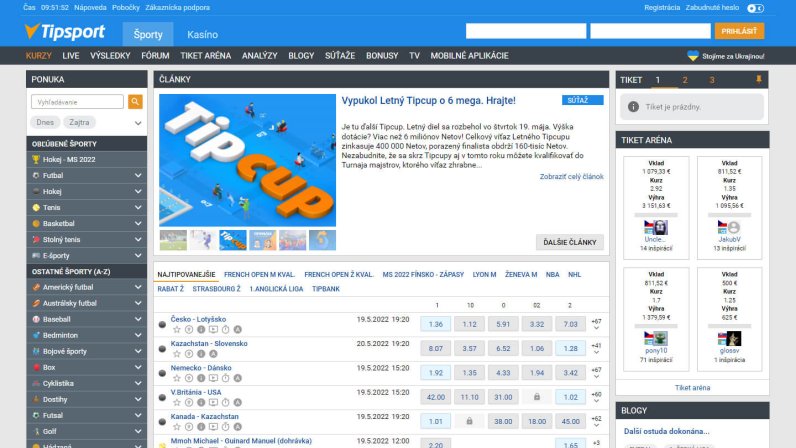Open the Zabudnuté heslo link
796x448 pixels.
click(712, 8)
